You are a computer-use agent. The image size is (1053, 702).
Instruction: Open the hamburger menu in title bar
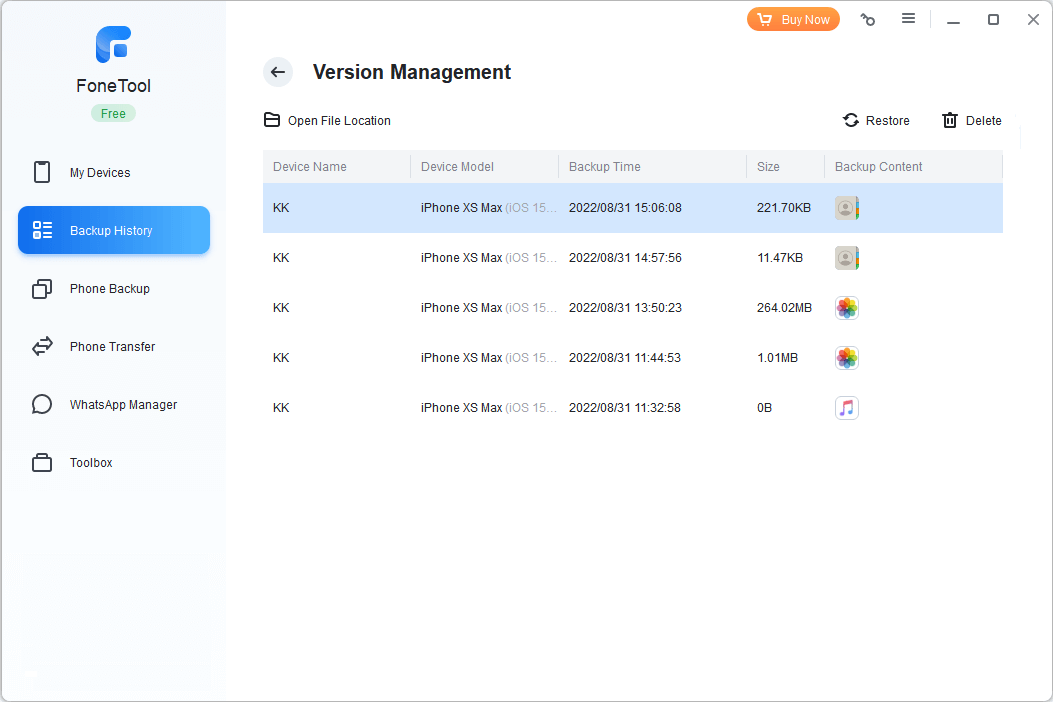908,19
